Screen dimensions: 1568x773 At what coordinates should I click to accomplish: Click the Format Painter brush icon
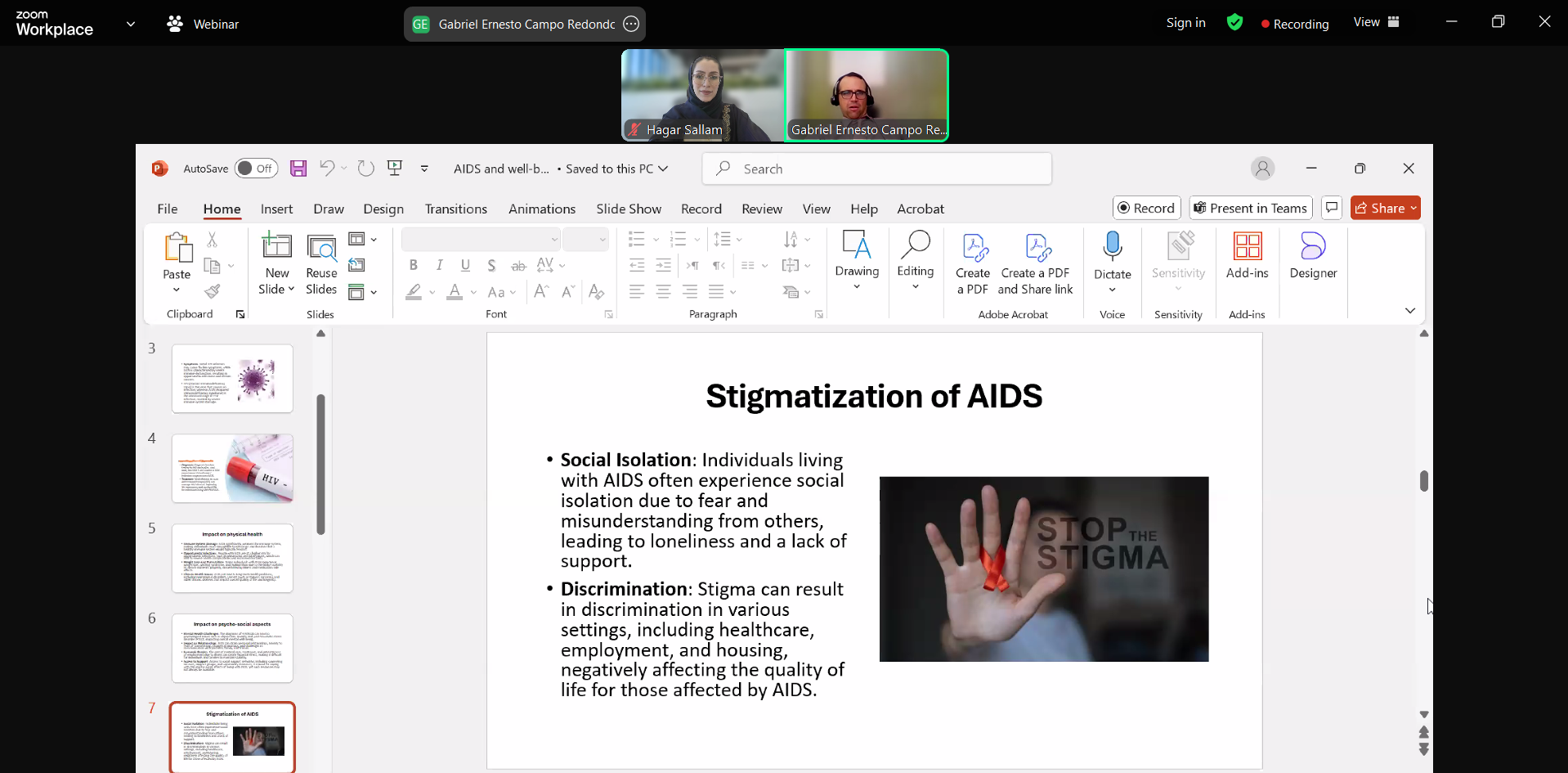coord(213,291)
